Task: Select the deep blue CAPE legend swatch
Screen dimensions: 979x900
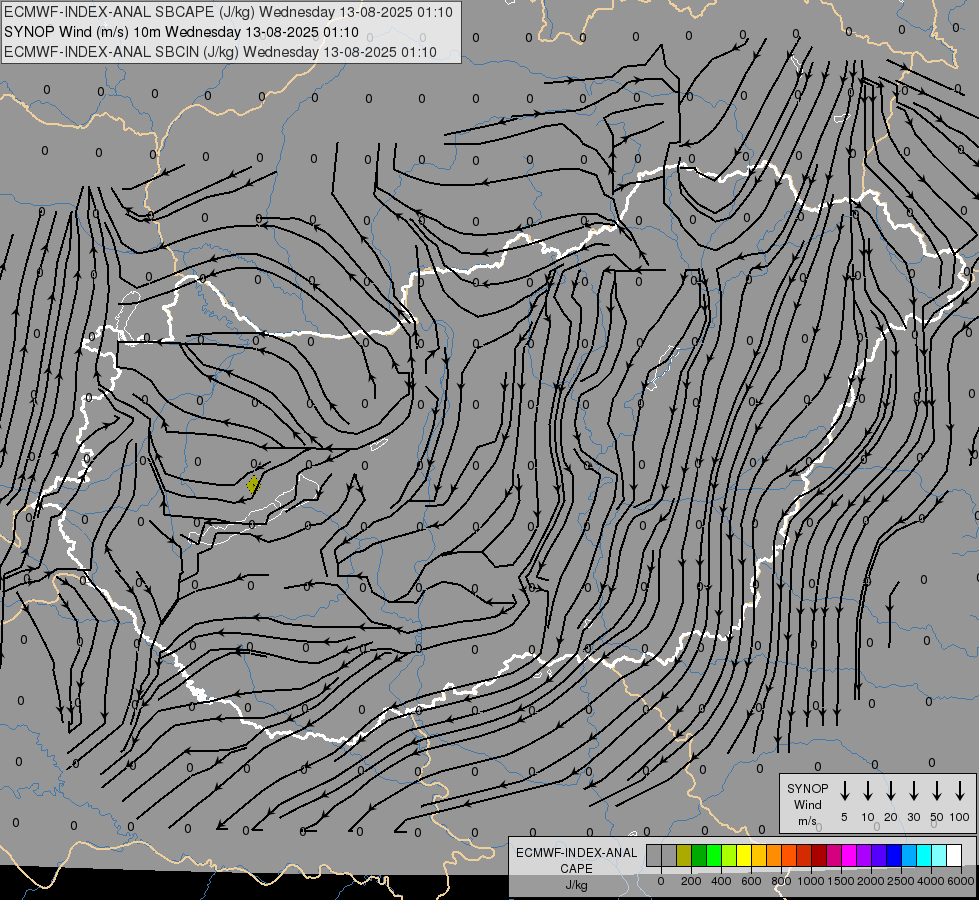Action: 893,856
